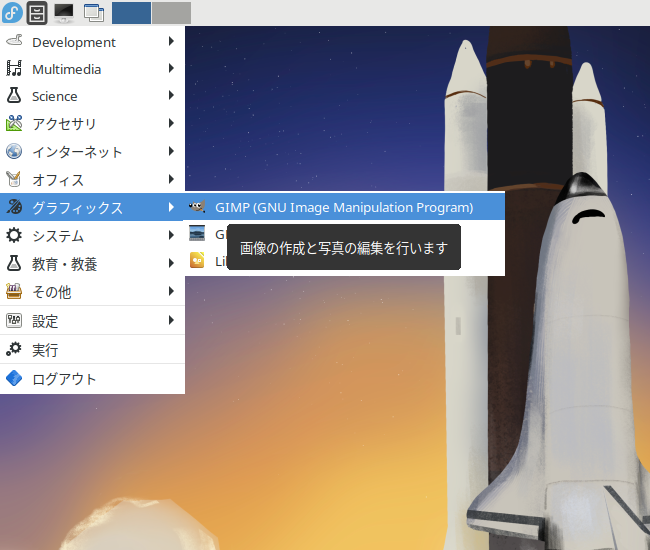Click the 教育・教養 flask icon

14,263
